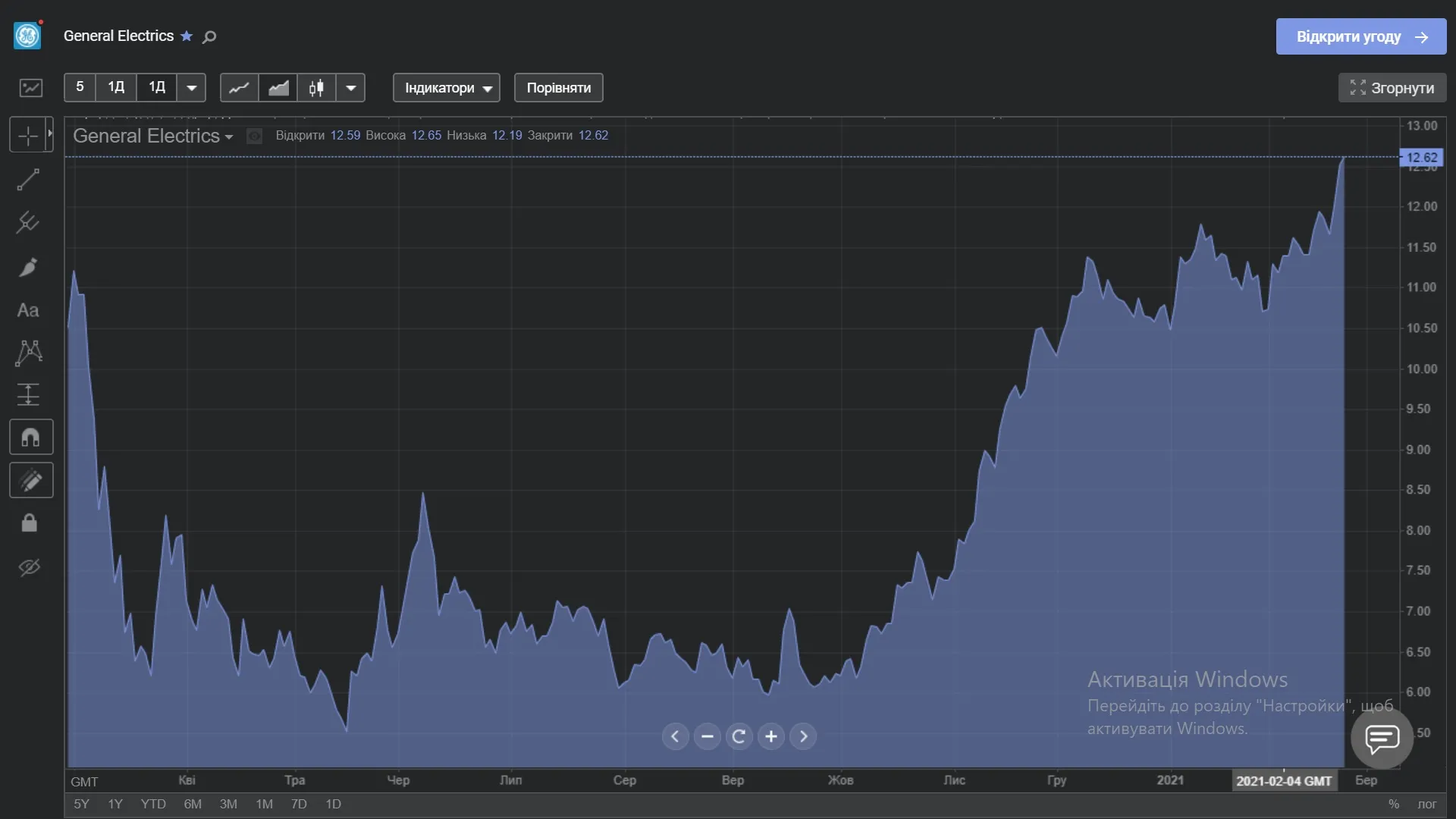1456x819 pixels.
Task: Select the 7D range tab
Action: tap(299, 804)
